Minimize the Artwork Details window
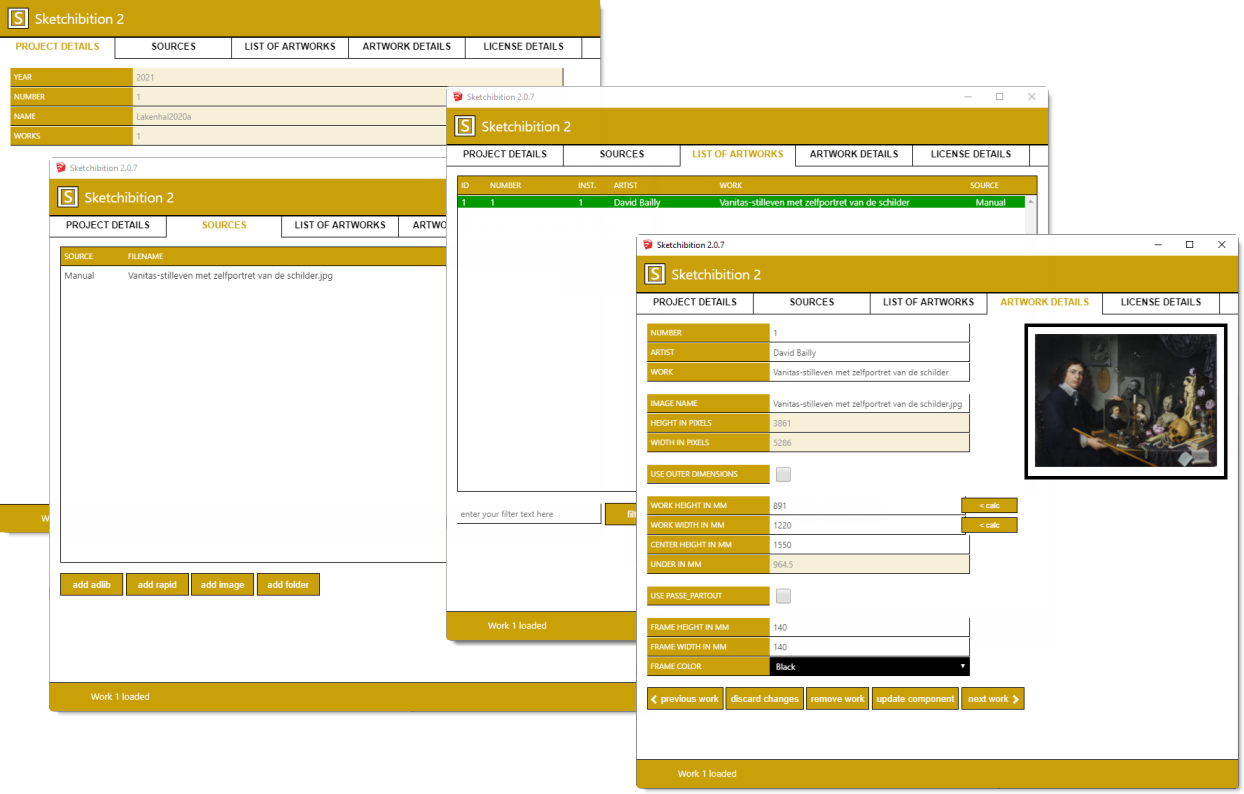 [x=1157, y=244]
